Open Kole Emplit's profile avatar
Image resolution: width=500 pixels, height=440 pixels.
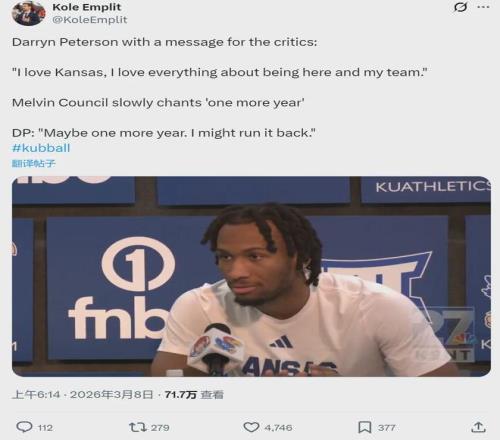coord(28,13)
